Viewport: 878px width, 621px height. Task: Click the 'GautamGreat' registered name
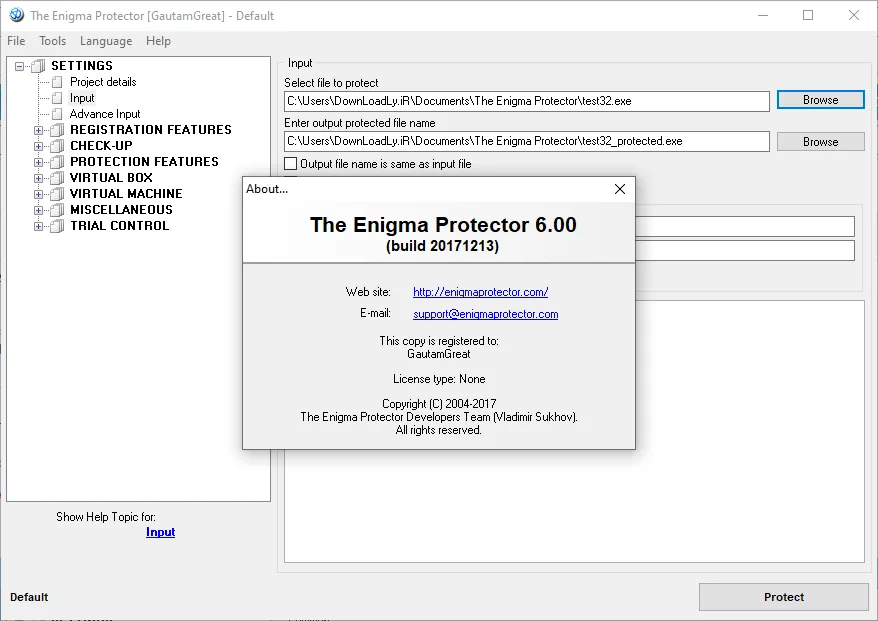point(439,354)
